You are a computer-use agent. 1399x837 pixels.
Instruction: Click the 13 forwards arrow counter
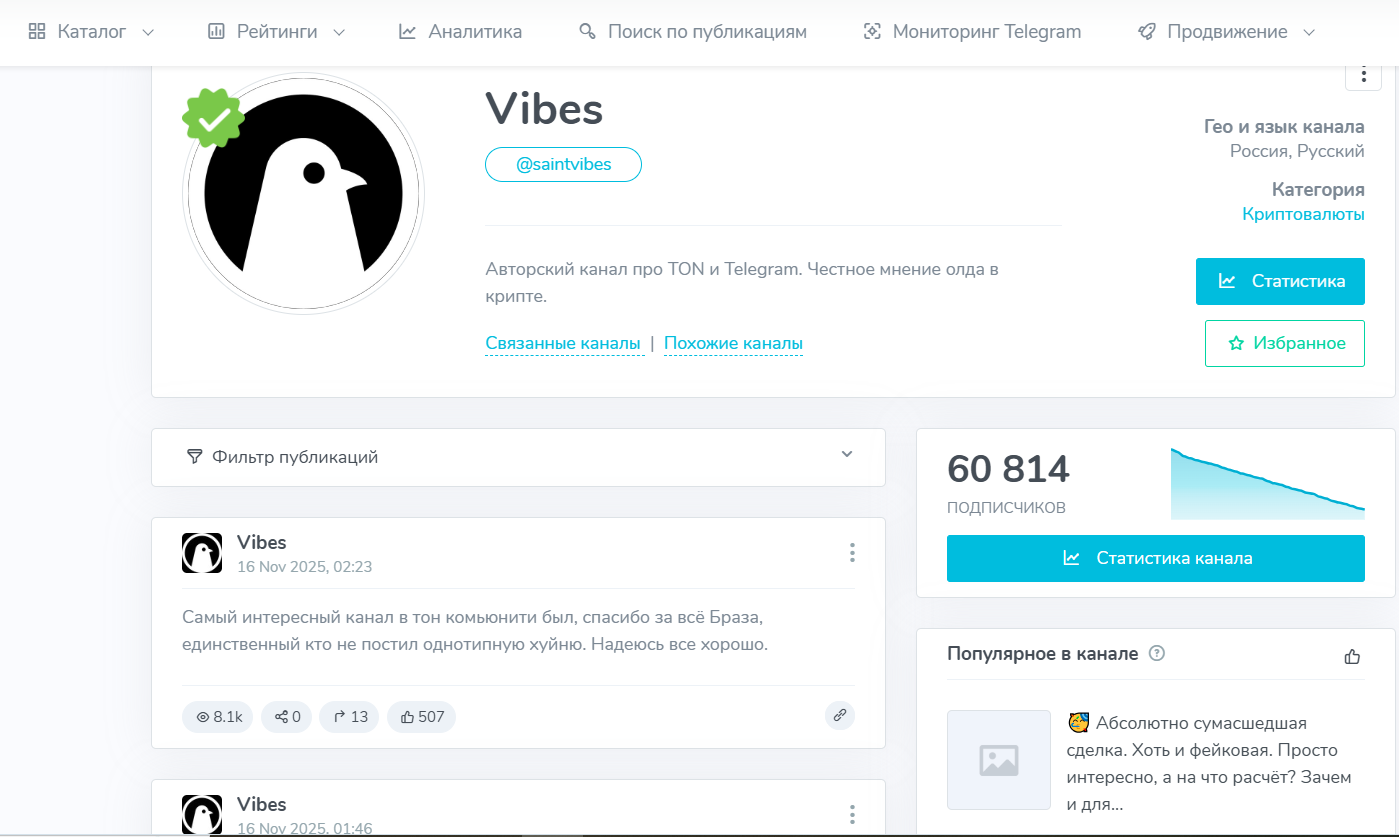[x=349, y=717]
